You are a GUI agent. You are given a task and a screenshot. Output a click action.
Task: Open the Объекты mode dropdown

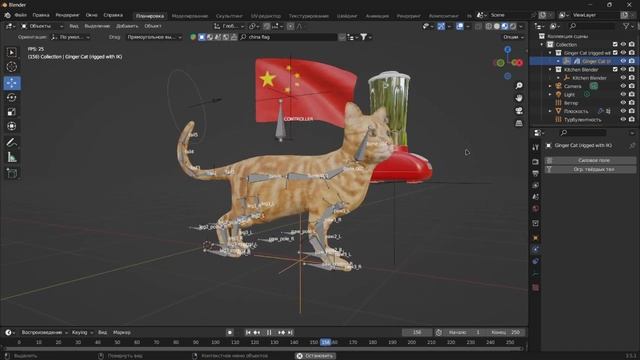pos(42,26)
